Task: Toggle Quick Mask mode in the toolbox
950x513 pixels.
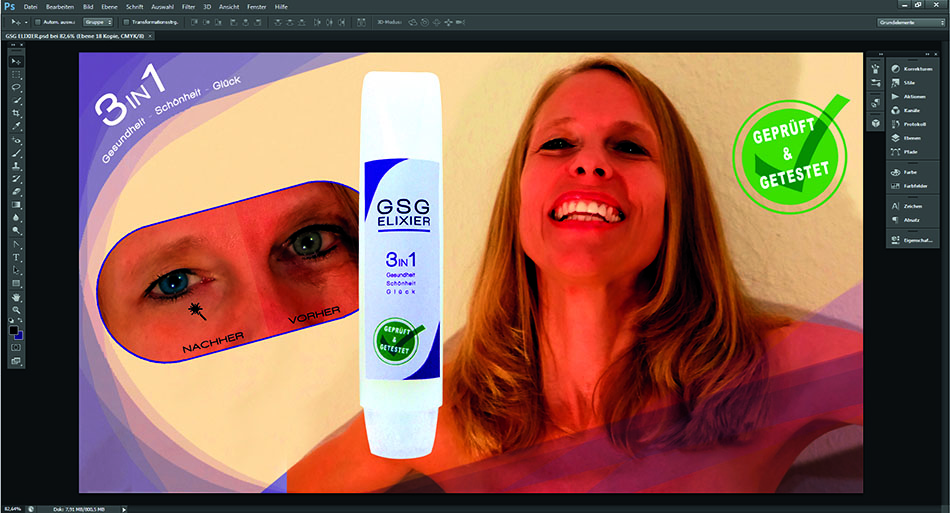Action: click(16, 348)
